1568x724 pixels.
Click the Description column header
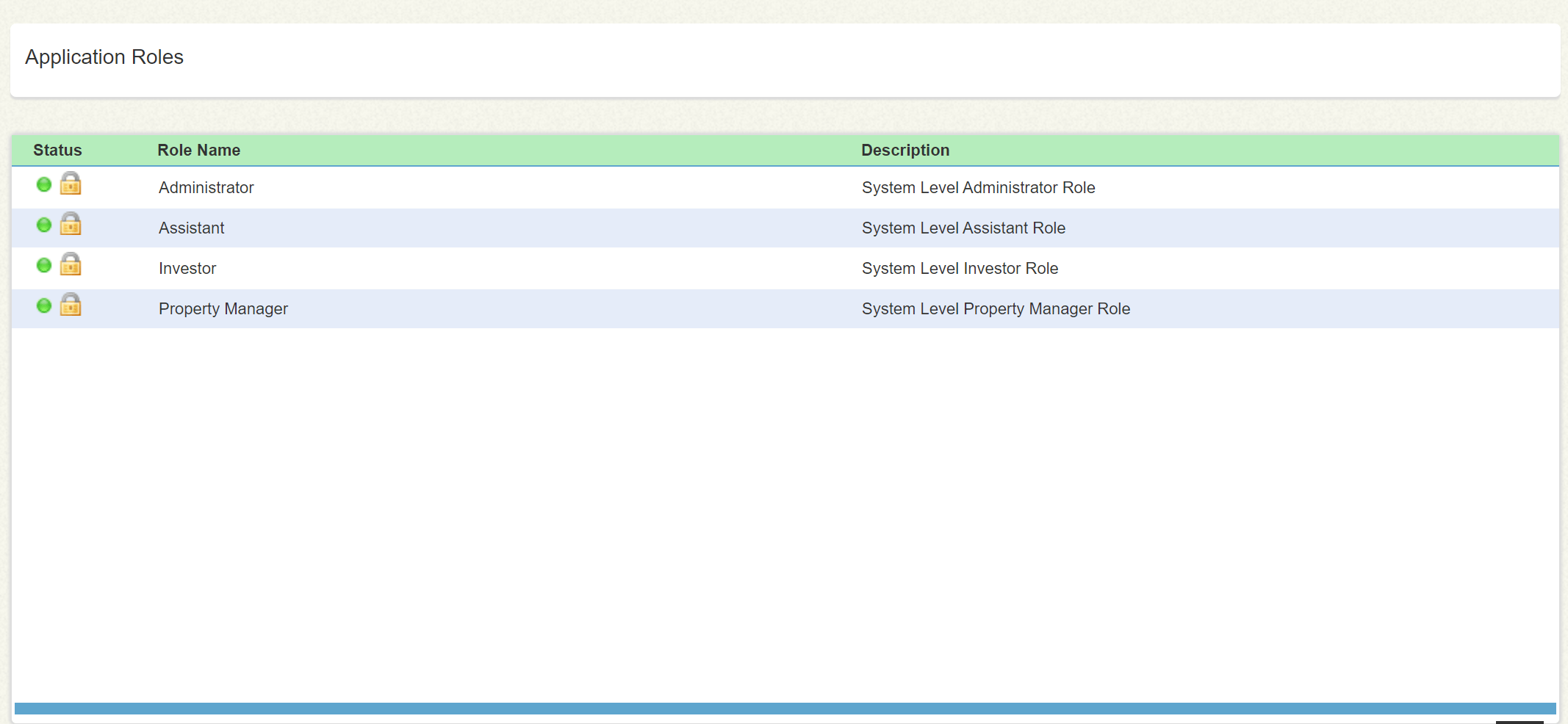pyautogui.click(x=905, y=150)
